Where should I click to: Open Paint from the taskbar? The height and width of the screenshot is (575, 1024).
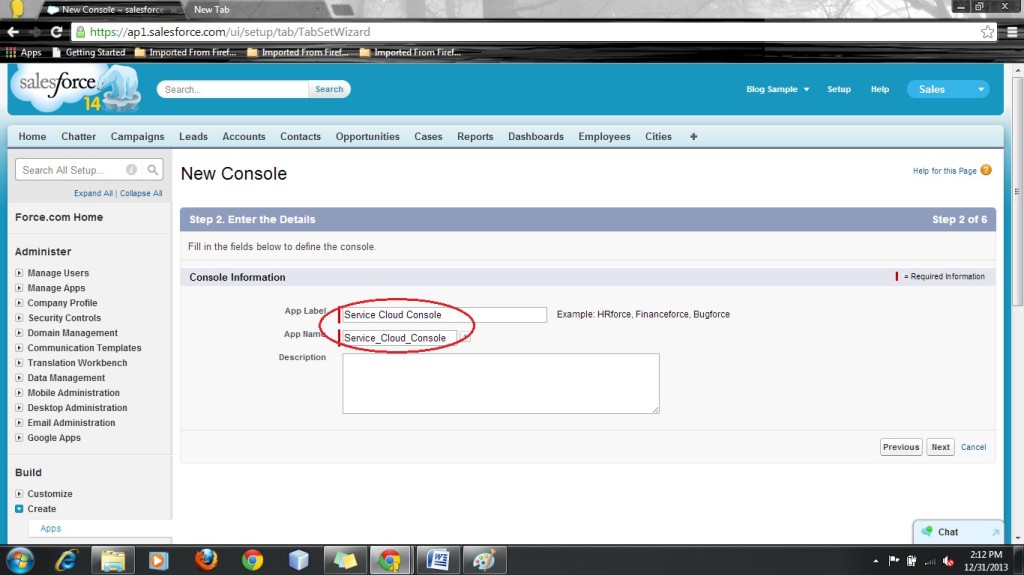(484, 561)
